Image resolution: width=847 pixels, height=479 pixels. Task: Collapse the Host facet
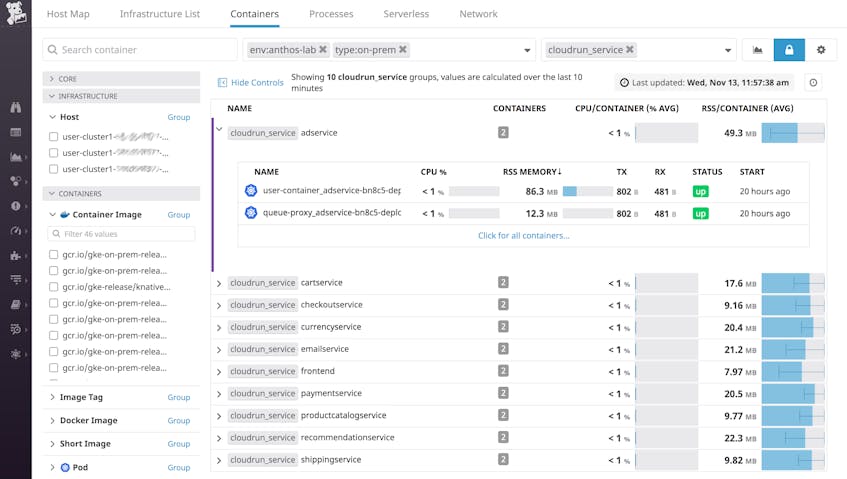(52, 117)
